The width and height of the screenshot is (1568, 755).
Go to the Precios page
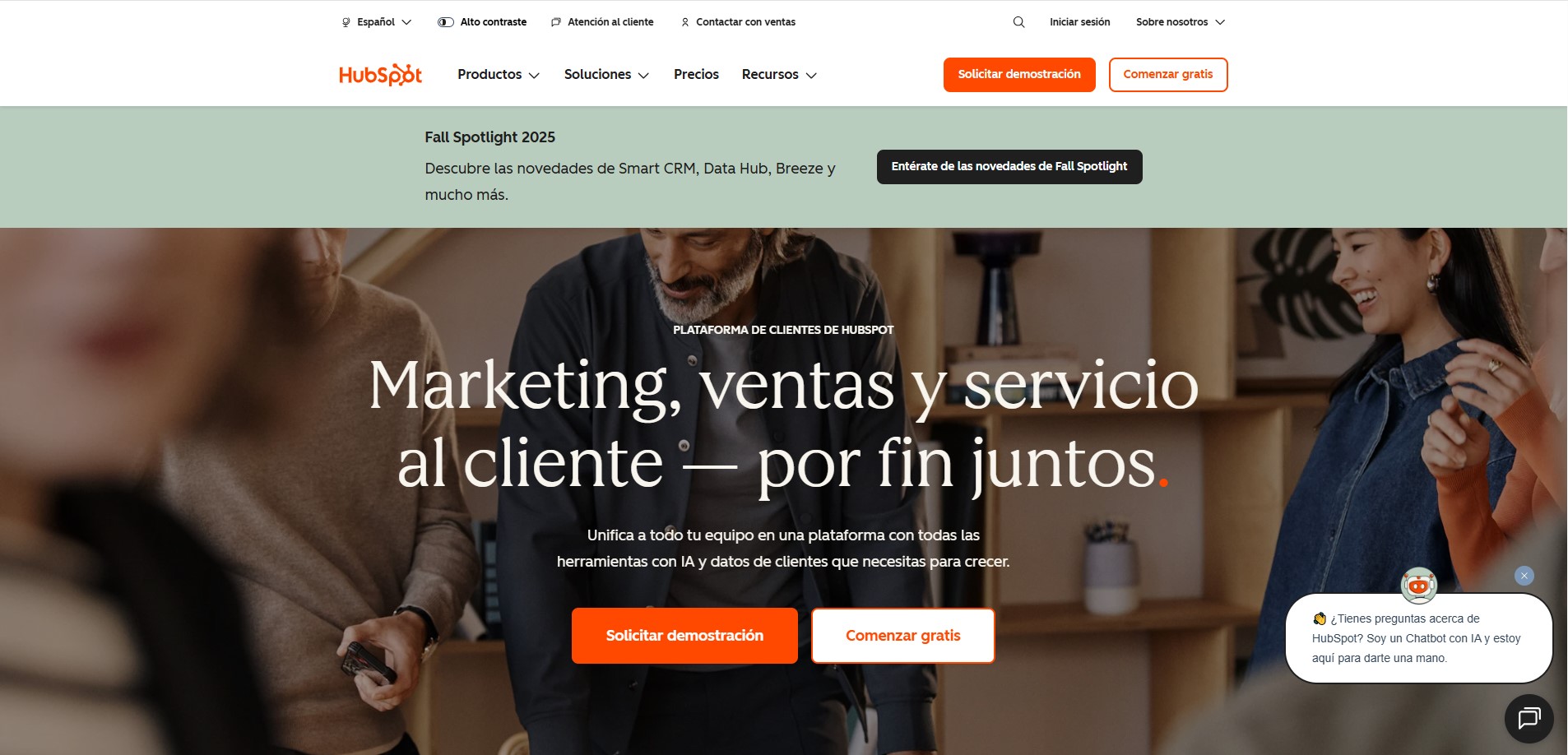(x=696, y=75)
